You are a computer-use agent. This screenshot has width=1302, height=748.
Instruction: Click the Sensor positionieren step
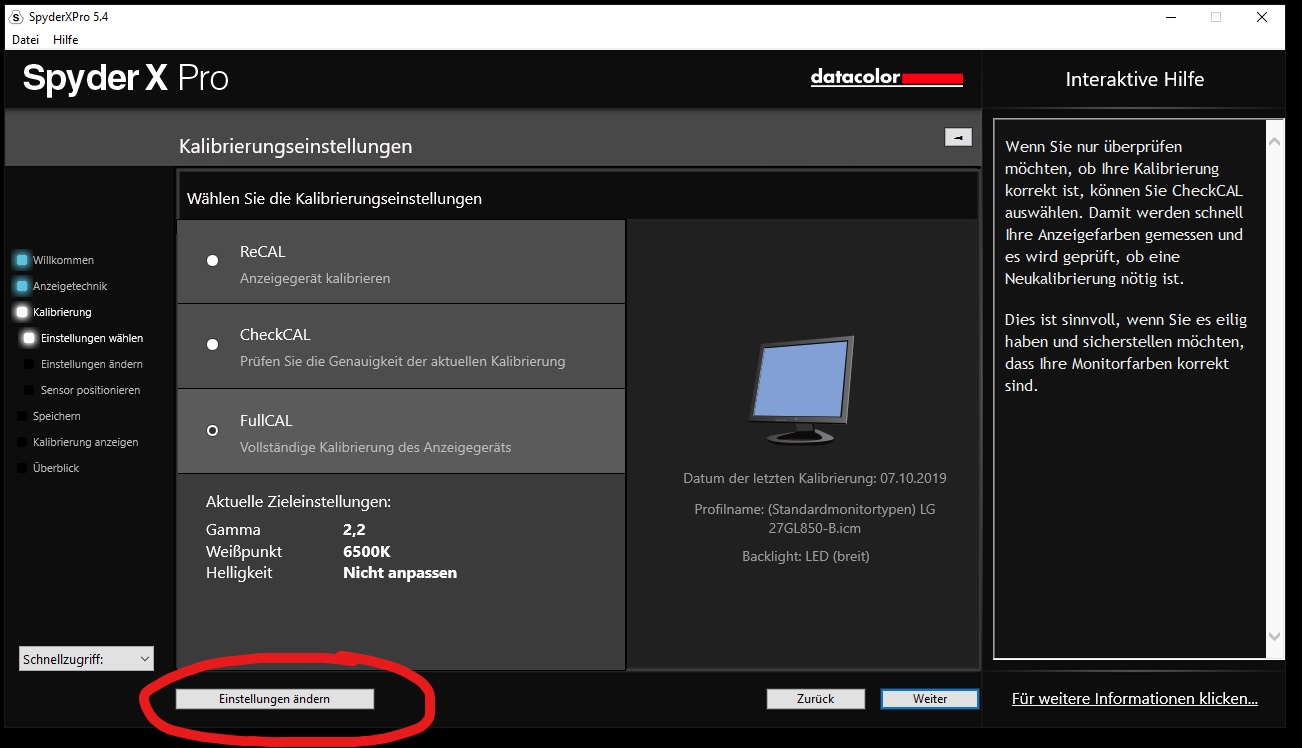coord(82,390)
